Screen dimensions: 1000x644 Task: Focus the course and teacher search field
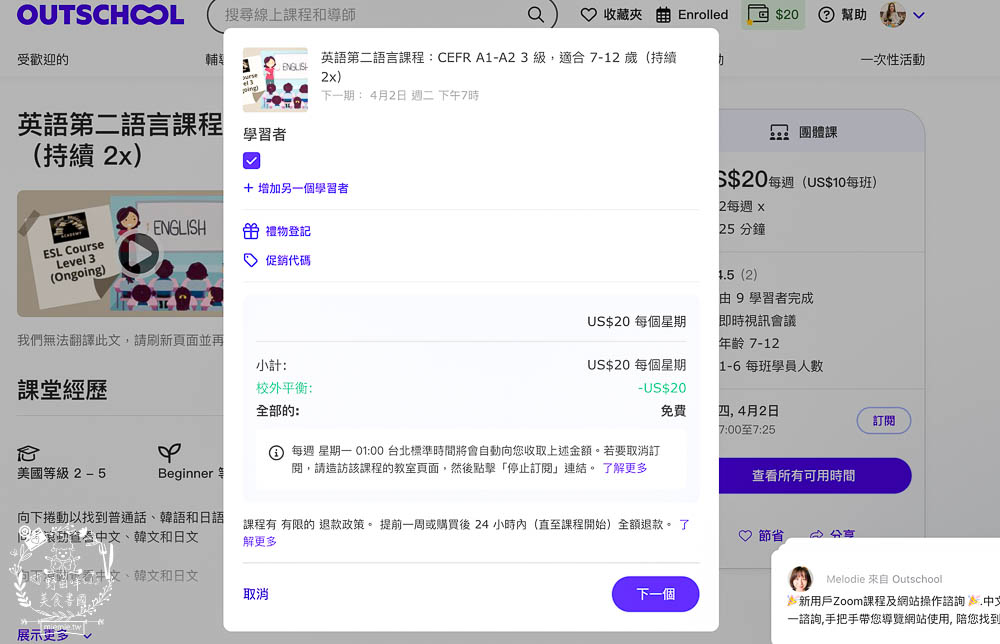[x=382, y=15]
